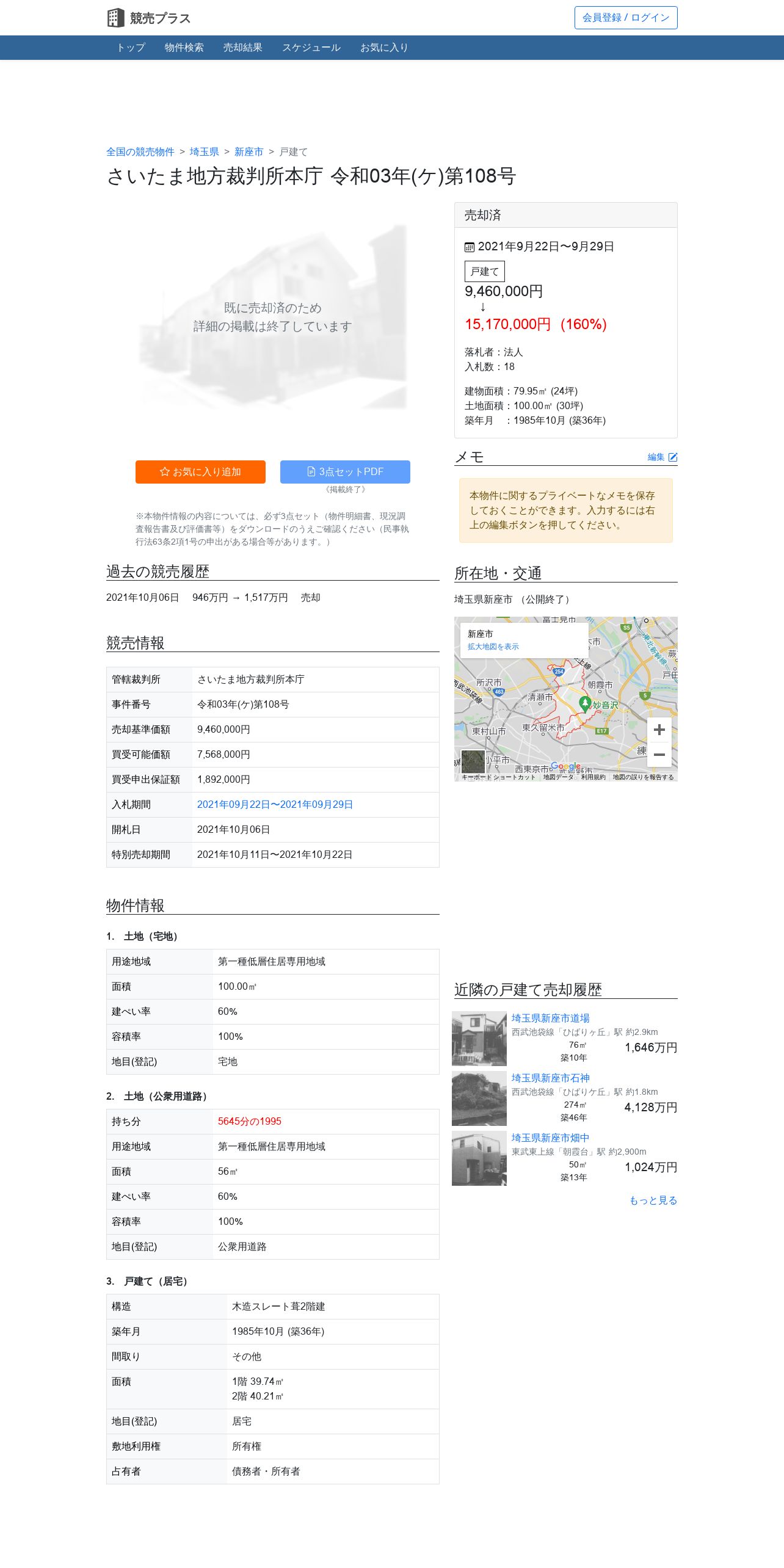
Task: Click 1,892,000円 買受申出保証額 value
Action: point(223,780)
